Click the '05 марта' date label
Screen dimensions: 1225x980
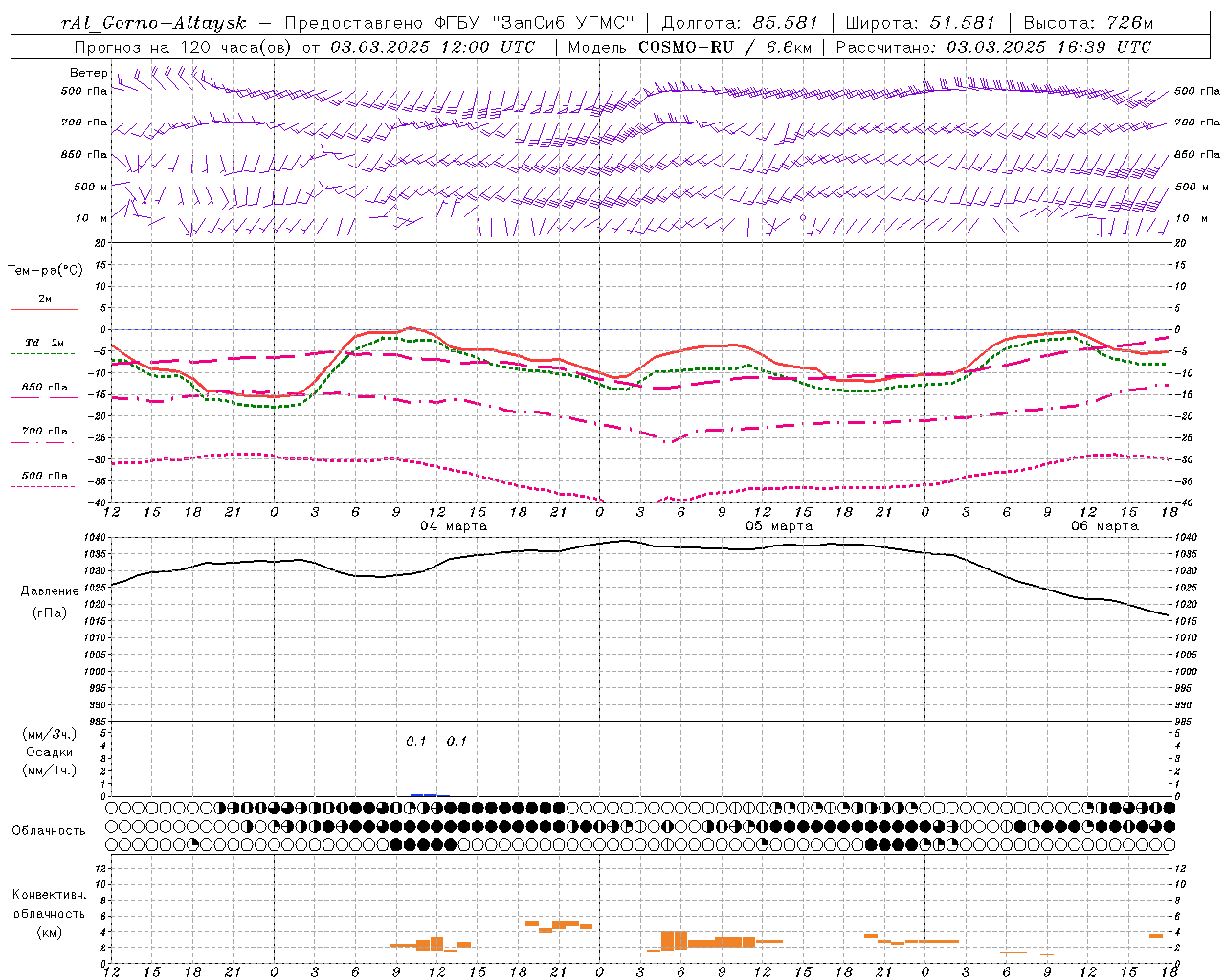pos(779,525)
